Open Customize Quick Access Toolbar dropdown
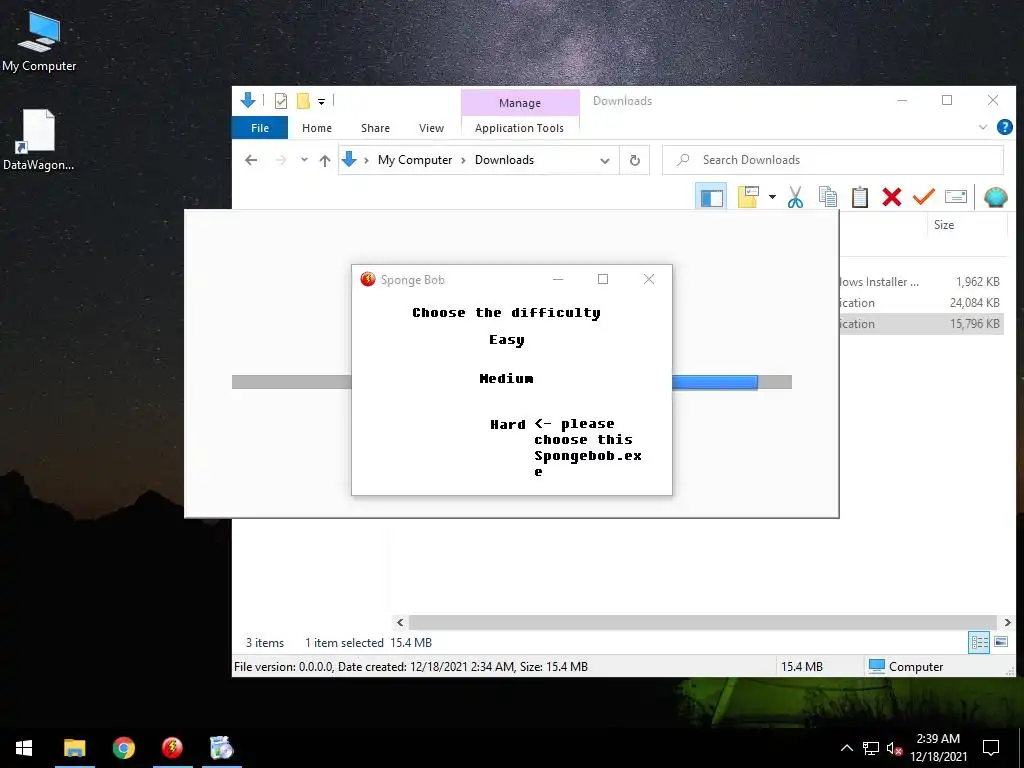1024x768 pixels. tap(321, 101)
